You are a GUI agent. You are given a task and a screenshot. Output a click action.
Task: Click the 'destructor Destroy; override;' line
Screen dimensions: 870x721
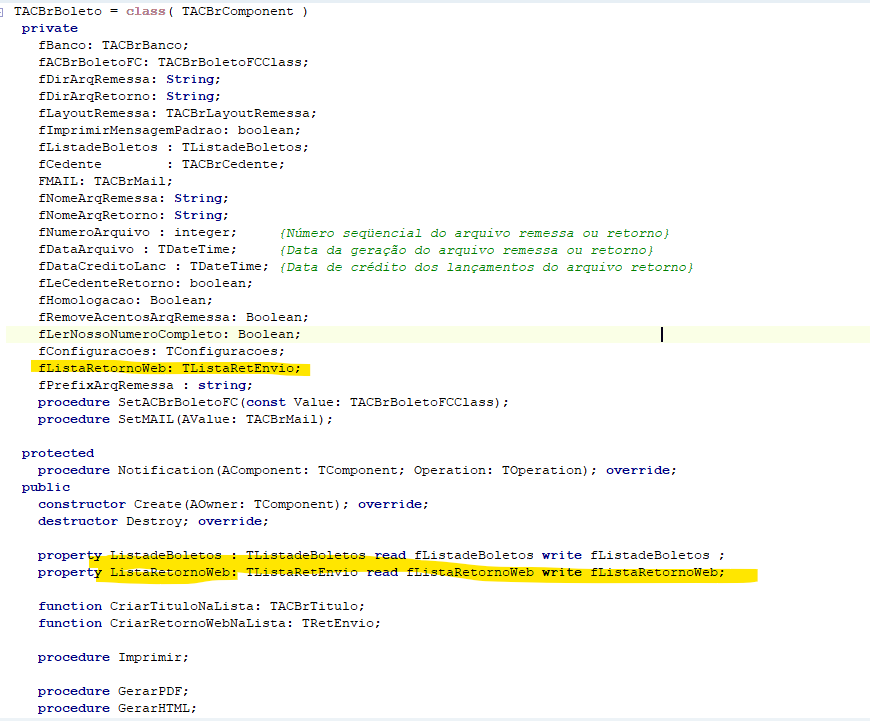pyautogui.click(x=153, y=521)
